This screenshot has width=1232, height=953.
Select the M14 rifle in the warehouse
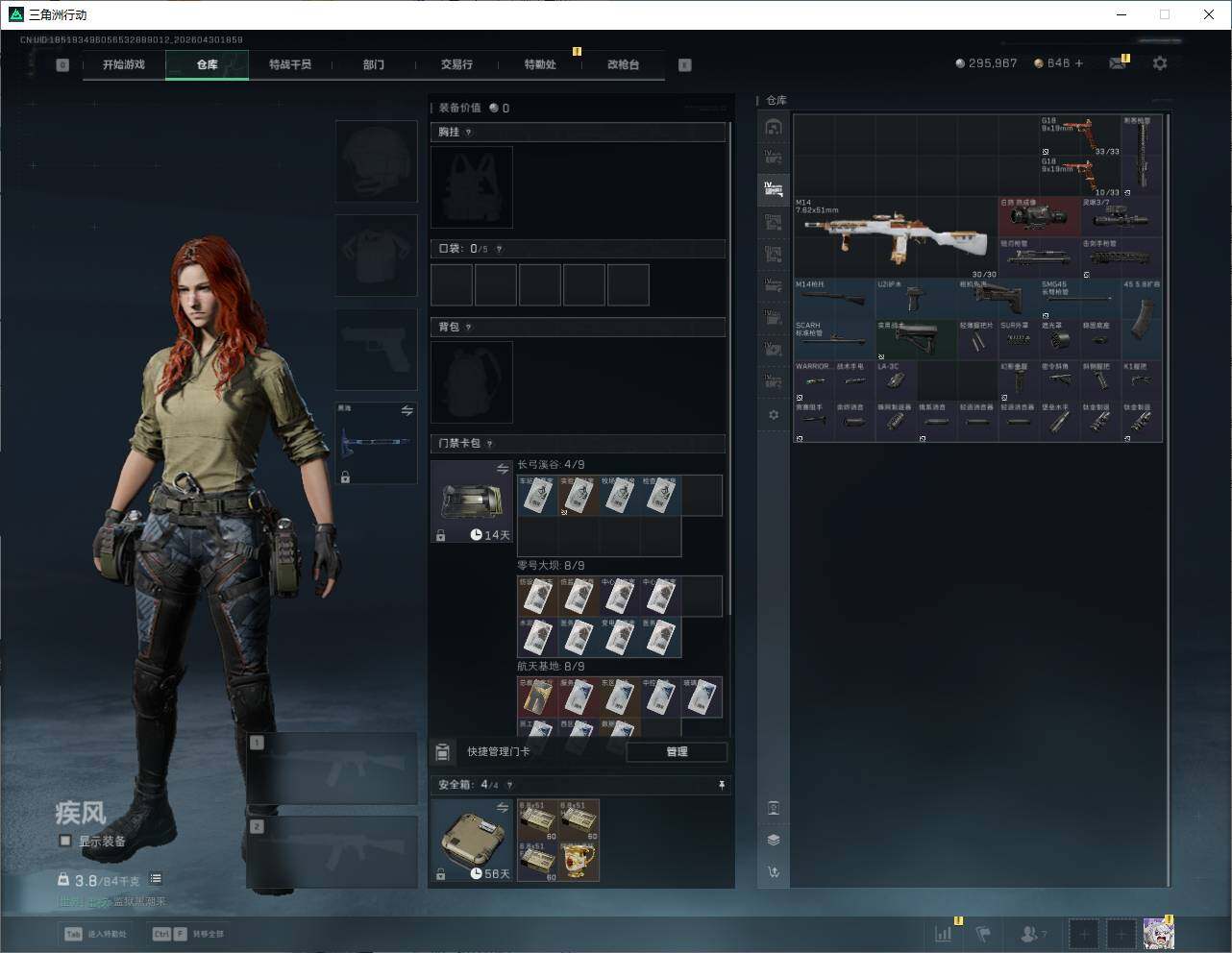(x=896, y=238)
